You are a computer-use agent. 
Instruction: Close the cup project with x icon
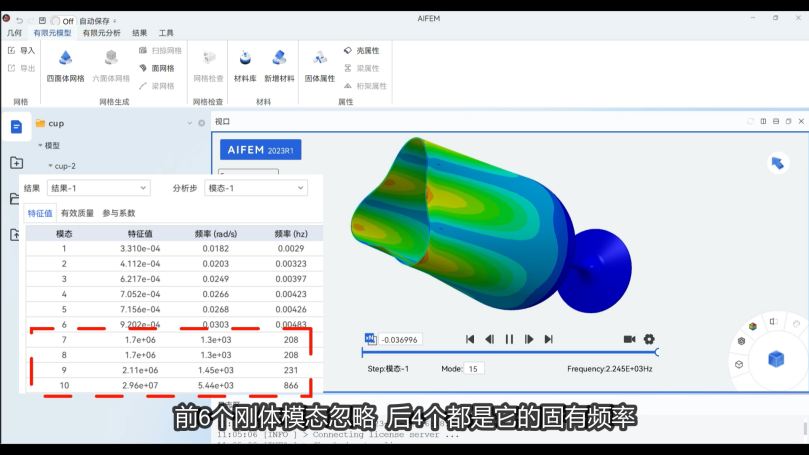coord(201,123)
